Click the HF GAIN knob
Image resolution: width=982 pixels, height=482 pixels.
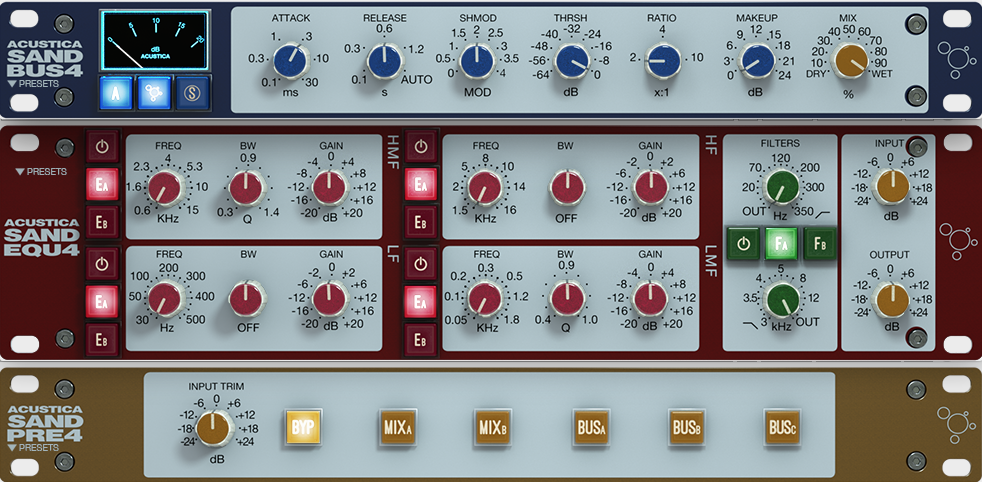tap(651, 188)
